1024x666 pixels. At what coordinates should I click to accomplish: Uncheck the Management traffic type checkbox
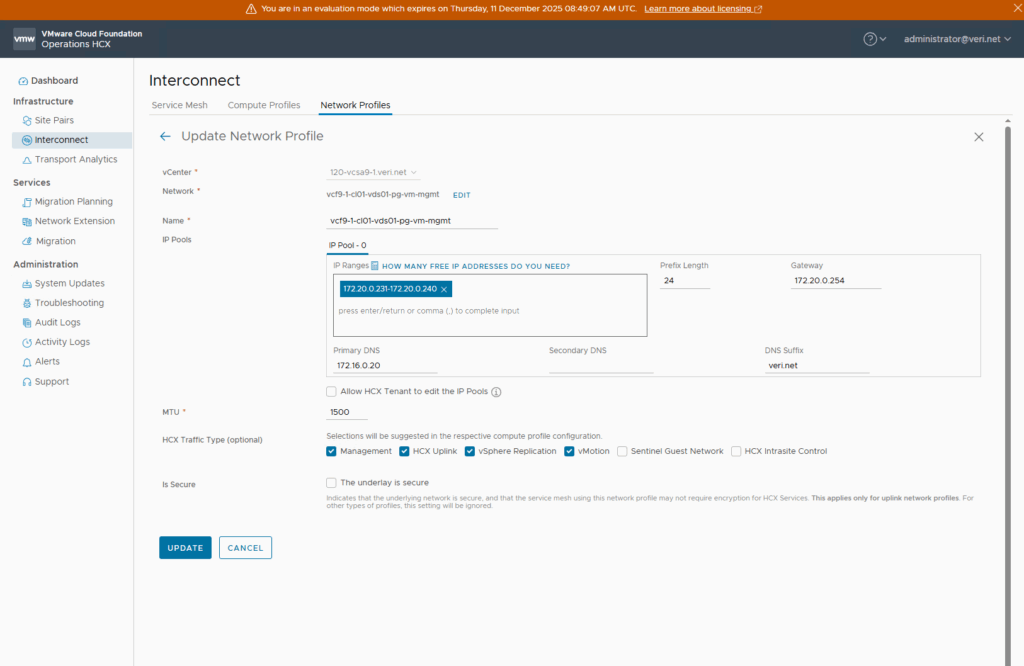(x=332, y=451)
